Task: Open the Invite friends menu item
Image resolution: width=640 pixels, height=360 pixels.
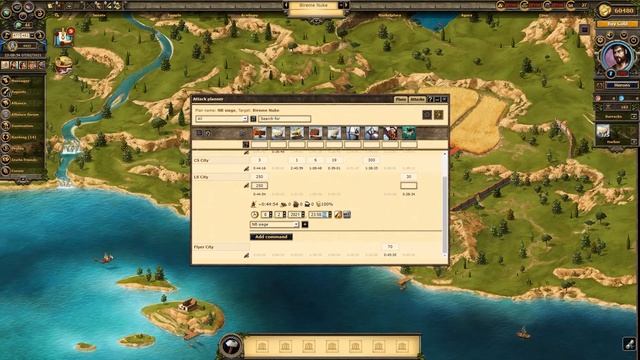Action: click(22, 160)
